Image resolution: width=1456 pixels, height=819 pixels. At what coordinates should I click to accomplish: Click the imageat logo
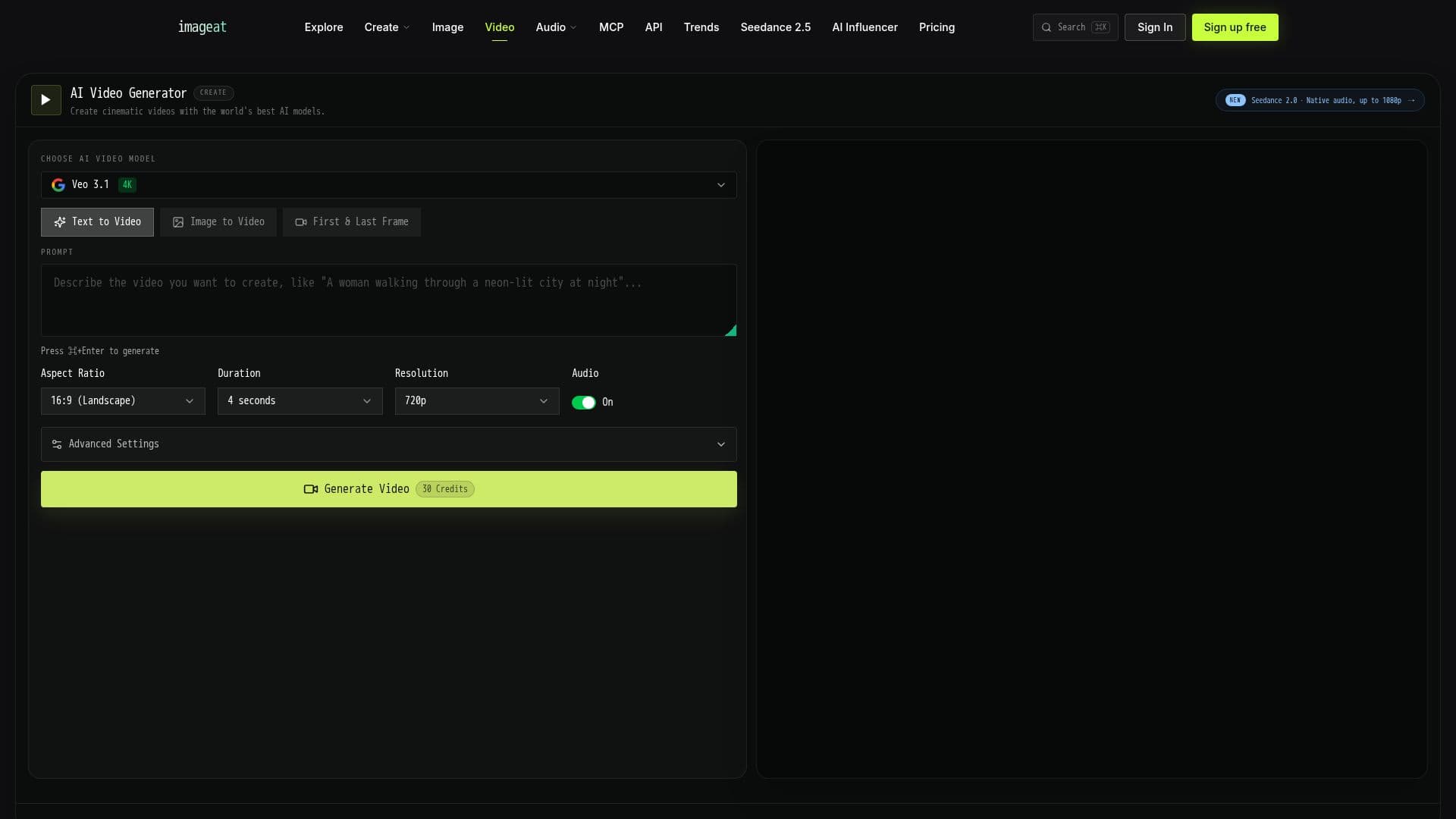click(202, 27)
